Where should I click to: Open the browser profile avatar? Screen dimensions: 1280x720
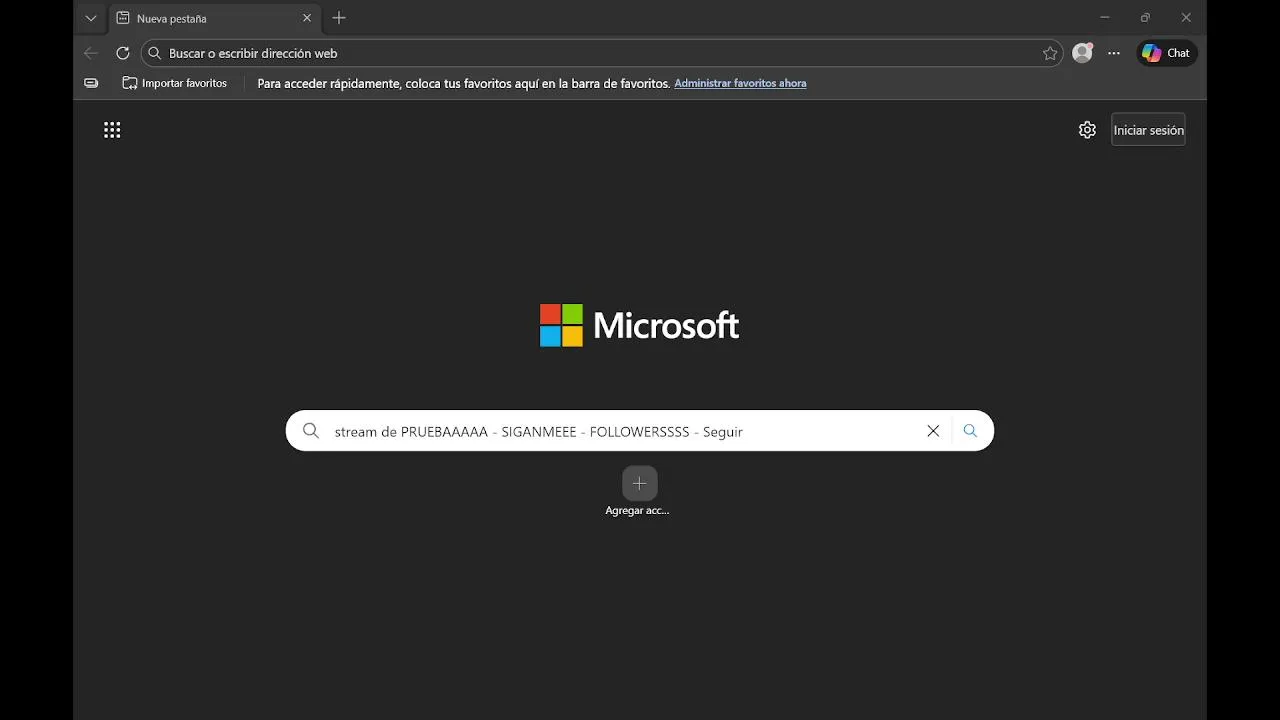[1082, 53]
